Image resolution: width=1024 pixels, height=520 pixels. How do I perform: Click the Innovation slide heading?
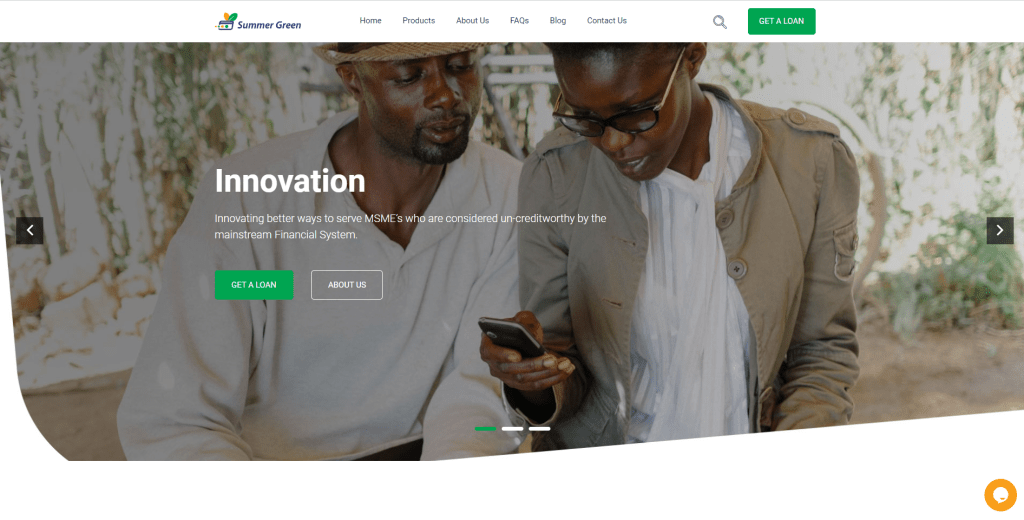[290, 181]
